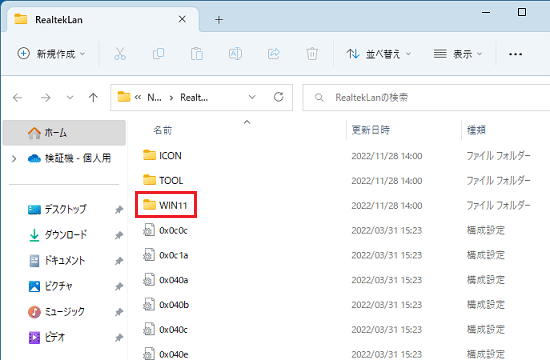550x360 pixels.
Task: Click the Copy icon in the toolbar
Action: [159, 54]
